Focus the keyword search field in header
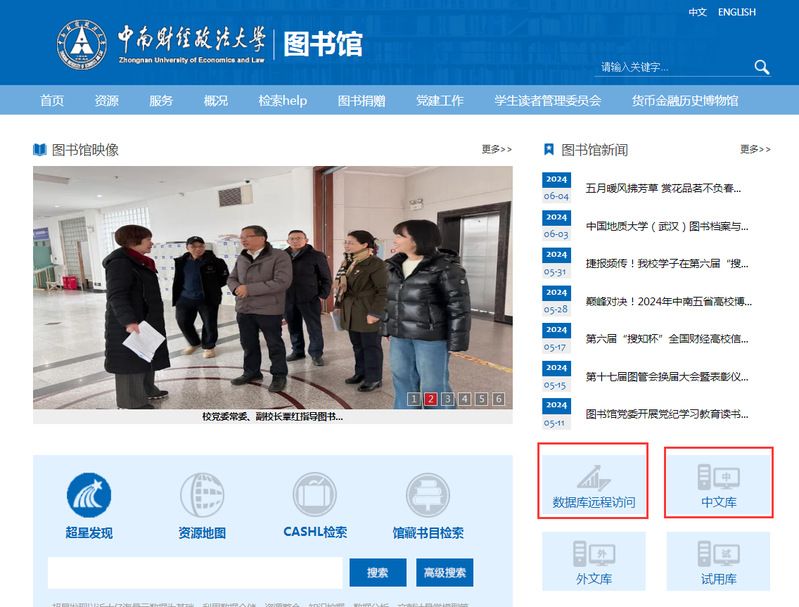 point(670,68)
